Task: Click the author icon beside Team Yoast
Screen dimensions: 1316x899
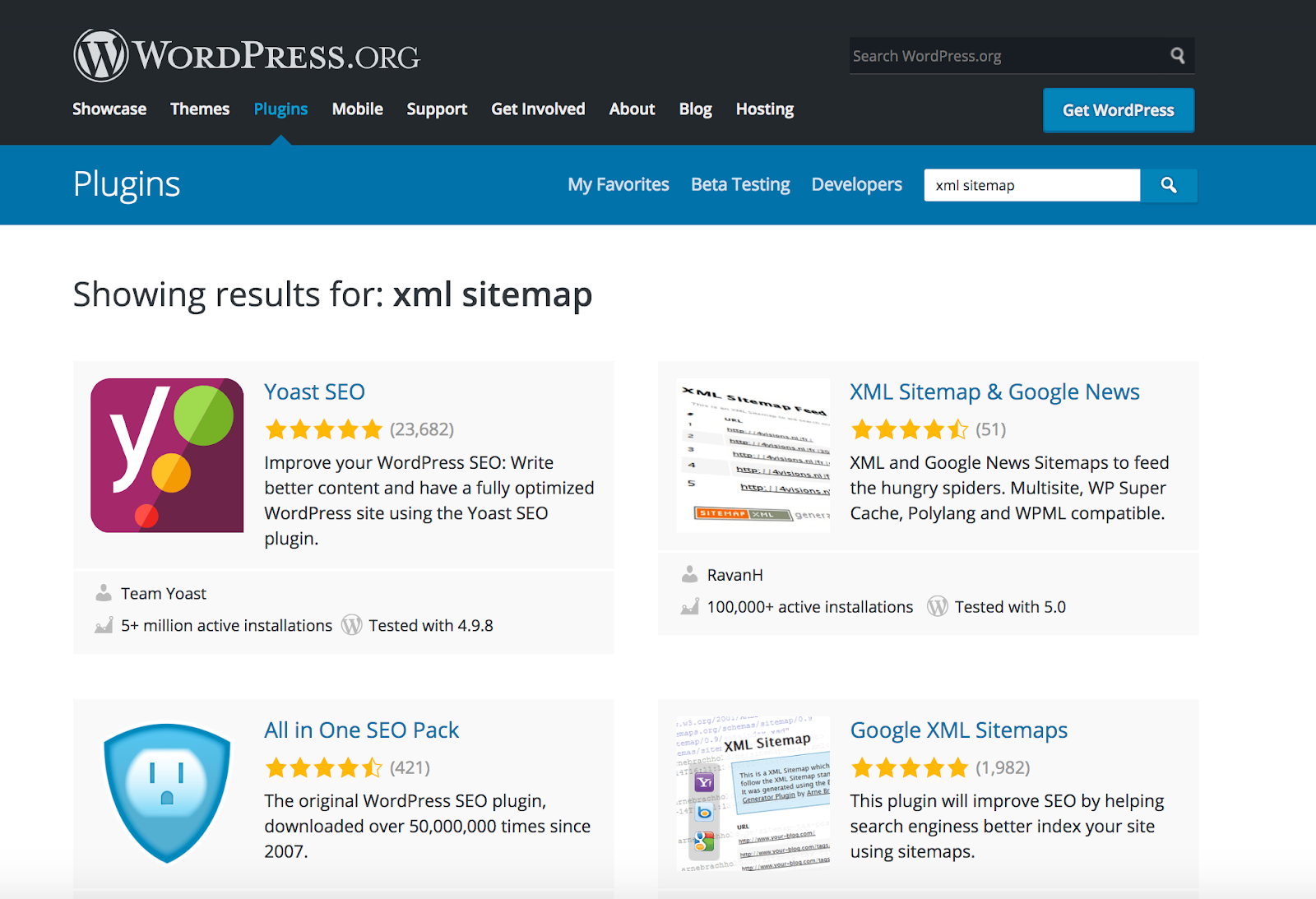Action: tap(104, 593)
